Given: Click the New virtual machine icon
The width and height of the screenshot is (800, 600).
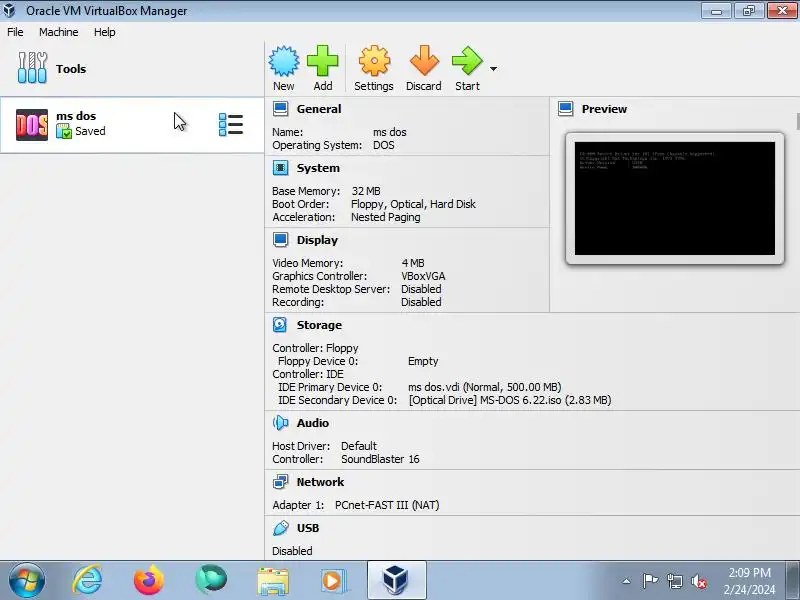Looking at the screenshot, I should (284, 61).
